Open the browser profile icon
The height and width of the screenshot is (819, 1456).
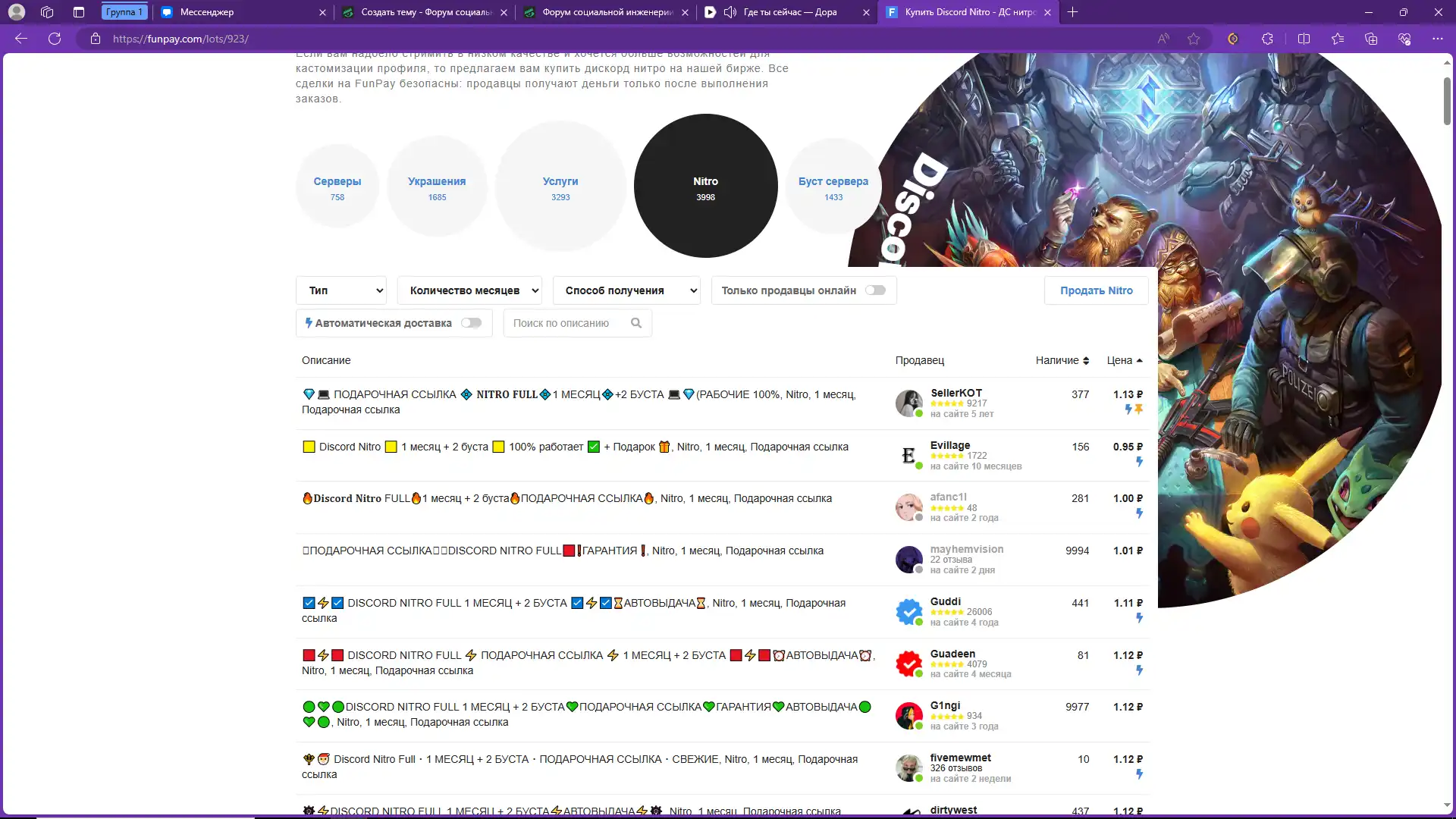(x=17, y=12)
